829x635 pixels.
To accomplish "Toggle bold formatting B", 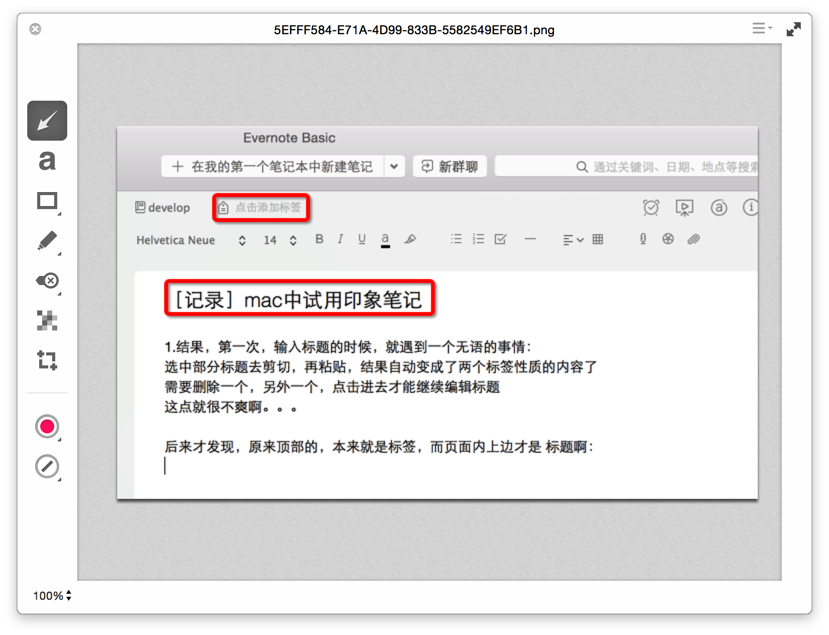I will tap(319, 239).
